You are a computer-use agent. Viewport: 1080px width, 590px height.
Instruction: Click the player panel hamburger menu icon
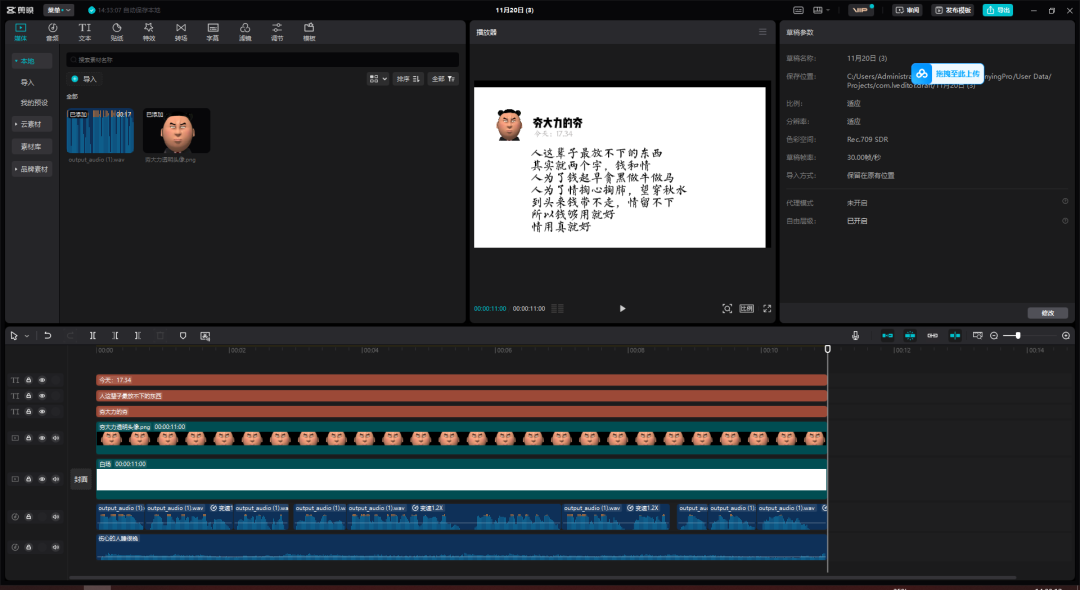[762, 32]
